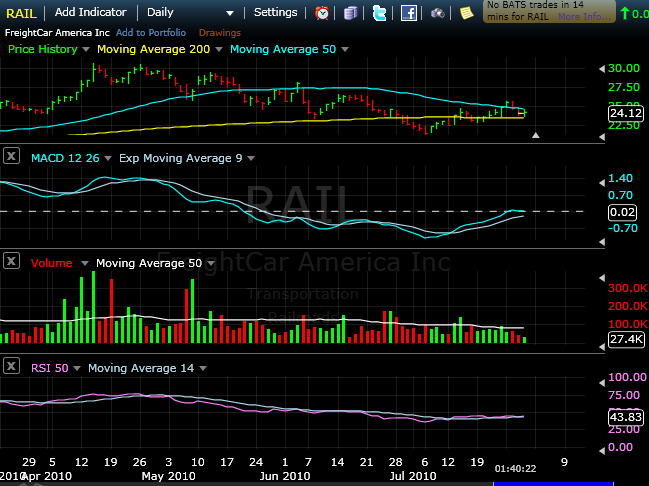Open the Settings menu
The image size is (649, 486).
(275, 13)
